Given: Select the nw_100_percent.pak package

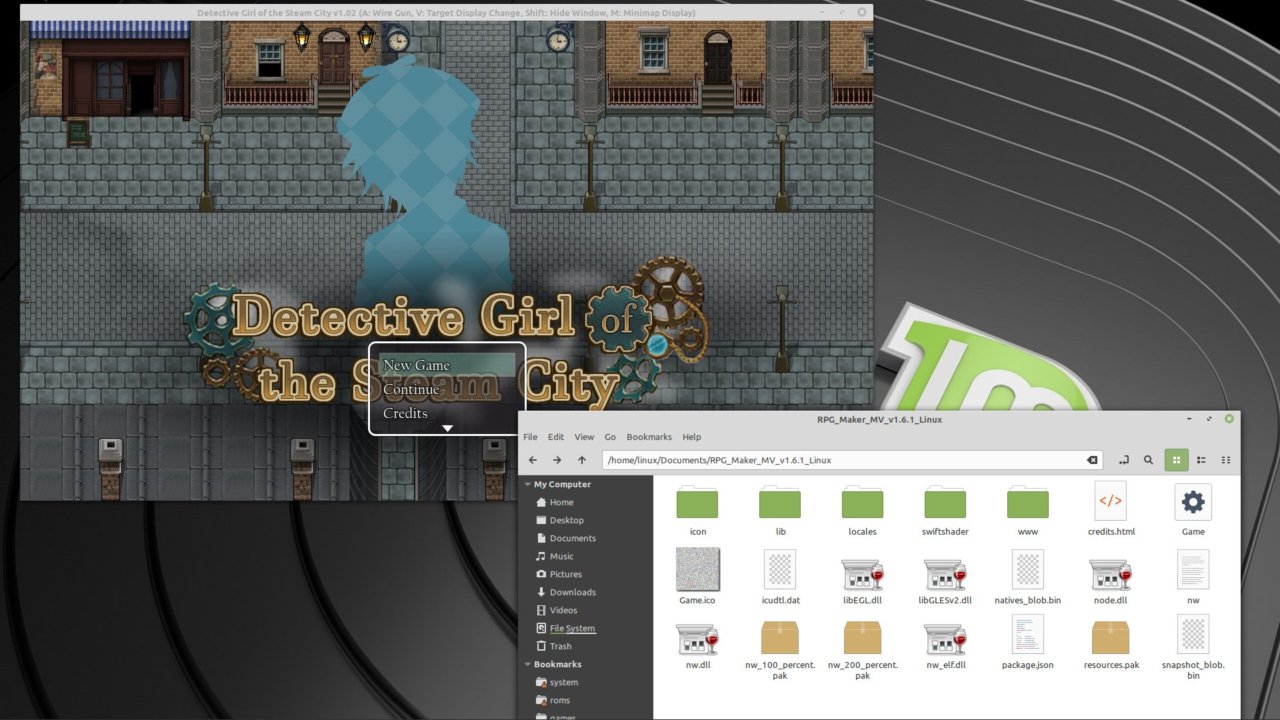Looking at the screenshot, I should 780,638.
